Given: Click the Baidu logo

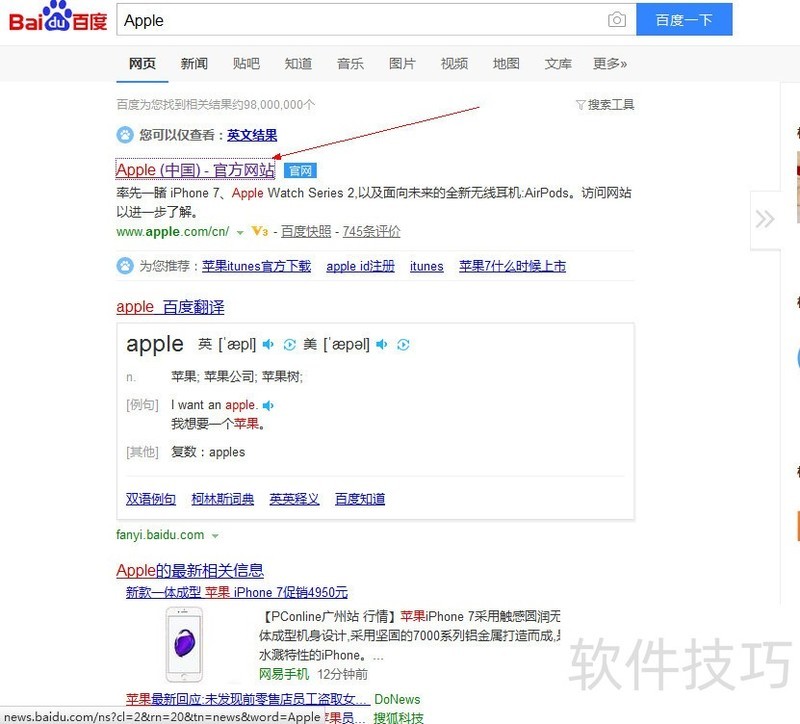Looking at the screenshot, I should point(58,17).
